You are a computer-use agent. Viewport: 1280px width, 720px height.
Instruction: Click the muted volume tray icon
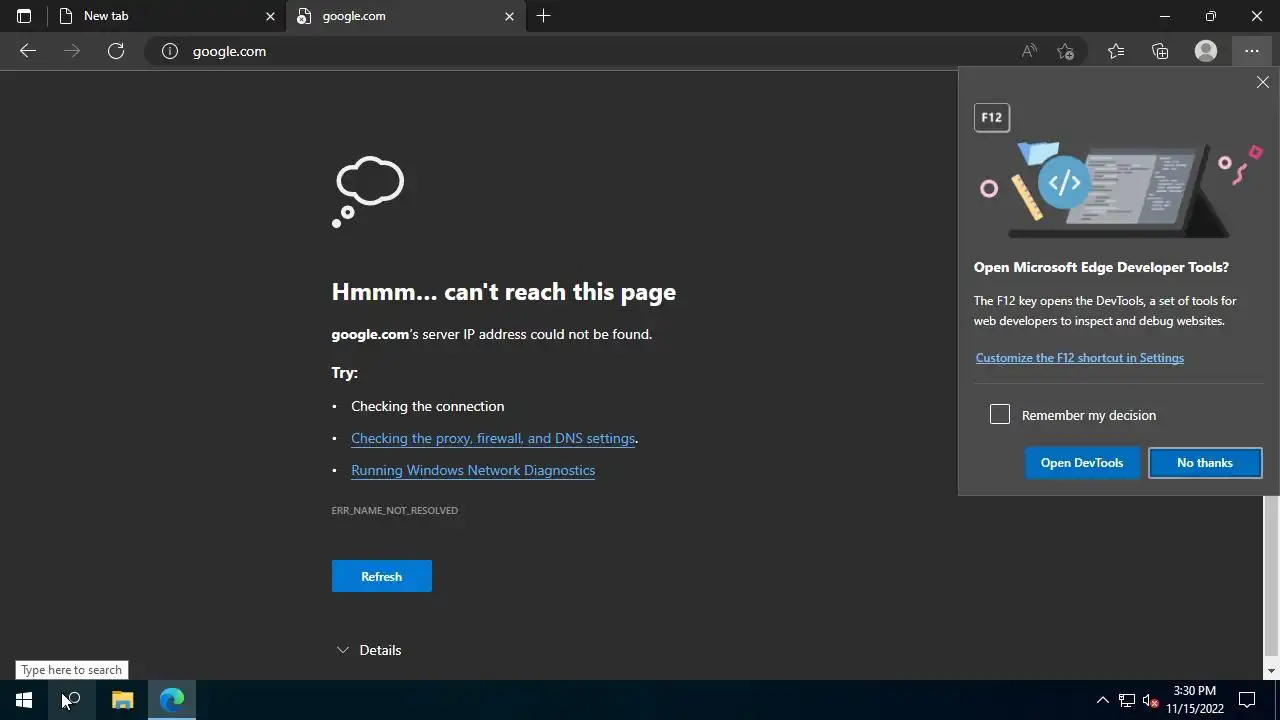click(x=1151, y=700)
